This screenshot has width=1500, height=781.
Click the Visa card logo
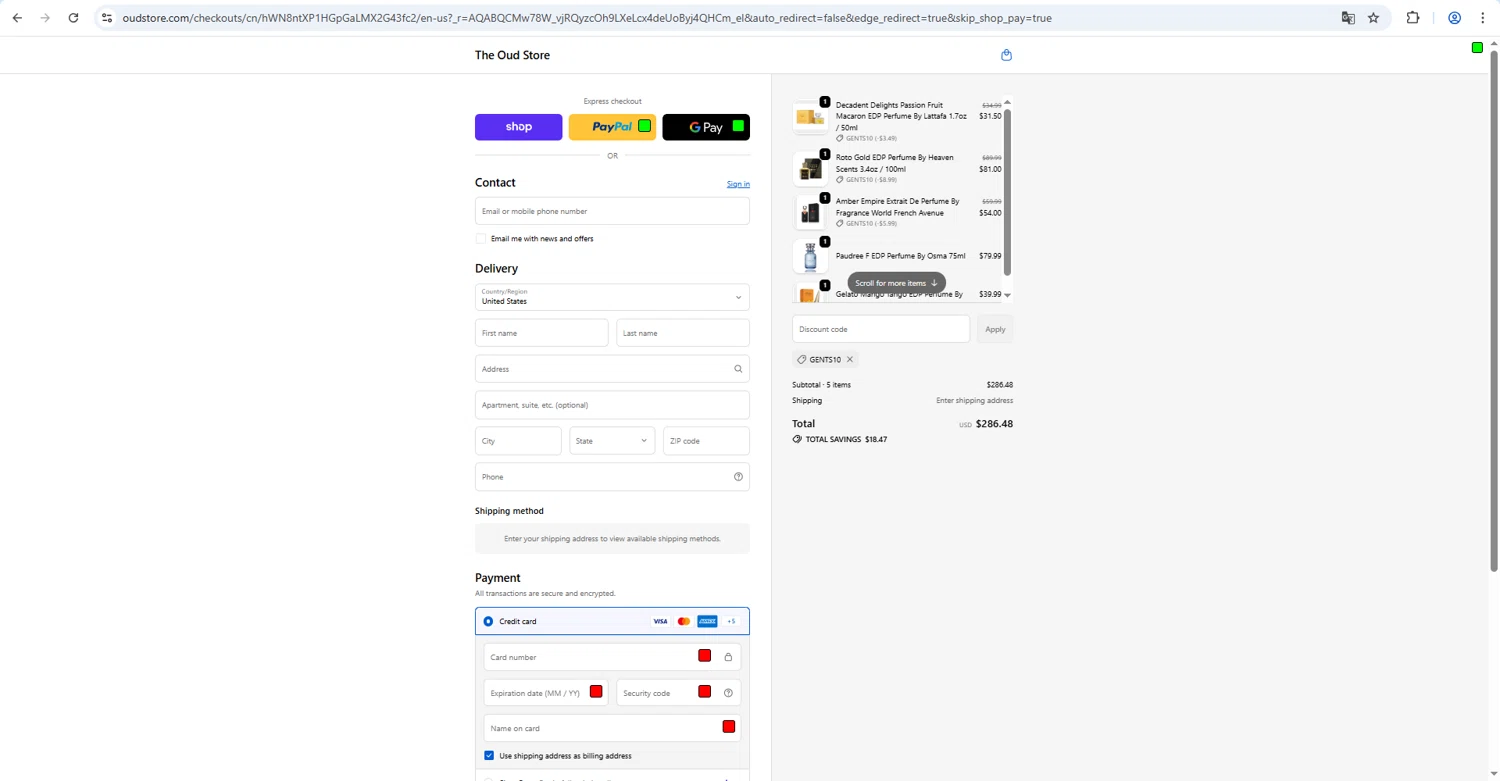[x=660, y=621]
